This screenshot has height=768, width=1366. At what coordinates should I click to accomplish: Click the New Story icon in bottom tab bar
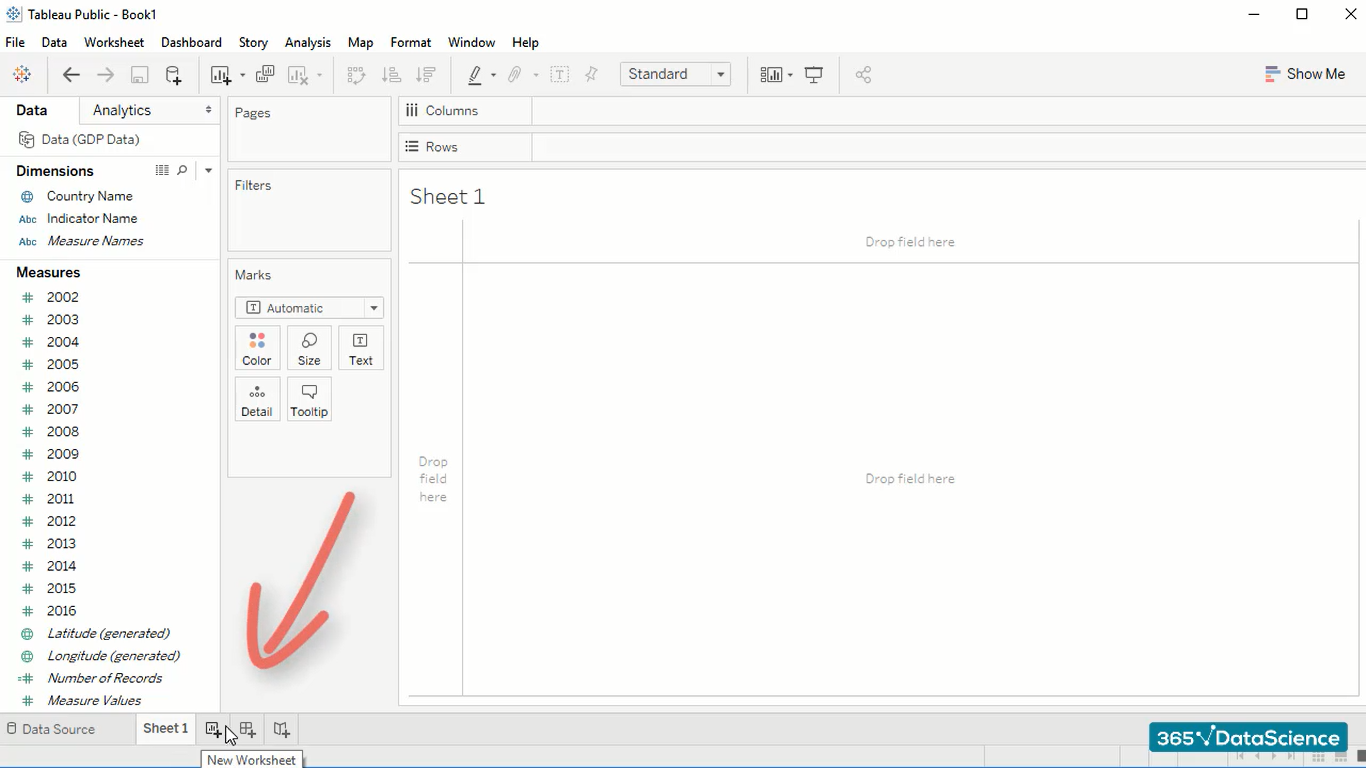282,729
